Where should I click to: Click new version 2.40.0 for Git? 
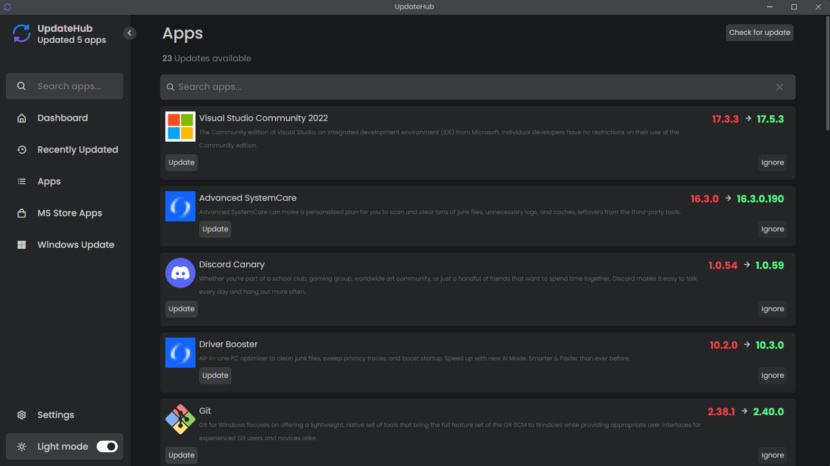point(769,411)
